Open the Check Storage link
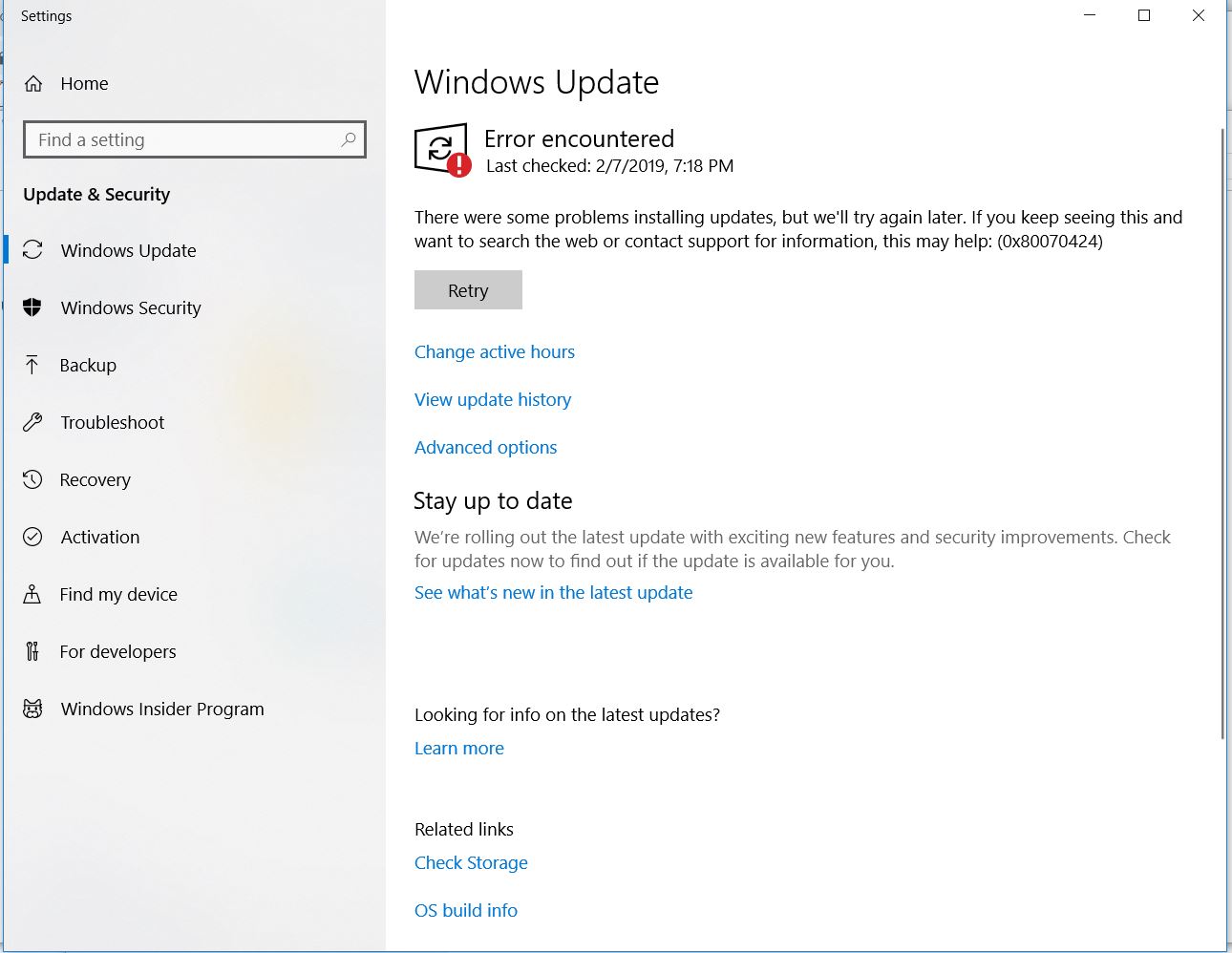 [471, 862]
